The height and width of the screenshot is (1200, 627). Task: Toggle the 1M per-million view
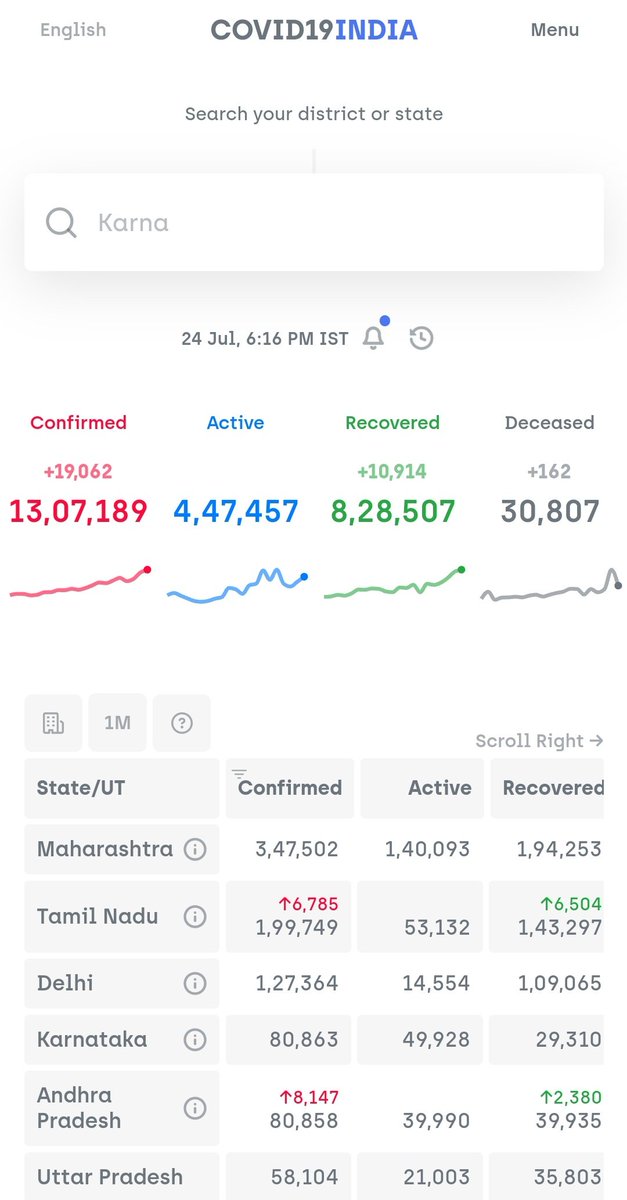pyautogui.click(x=117, y=722)
